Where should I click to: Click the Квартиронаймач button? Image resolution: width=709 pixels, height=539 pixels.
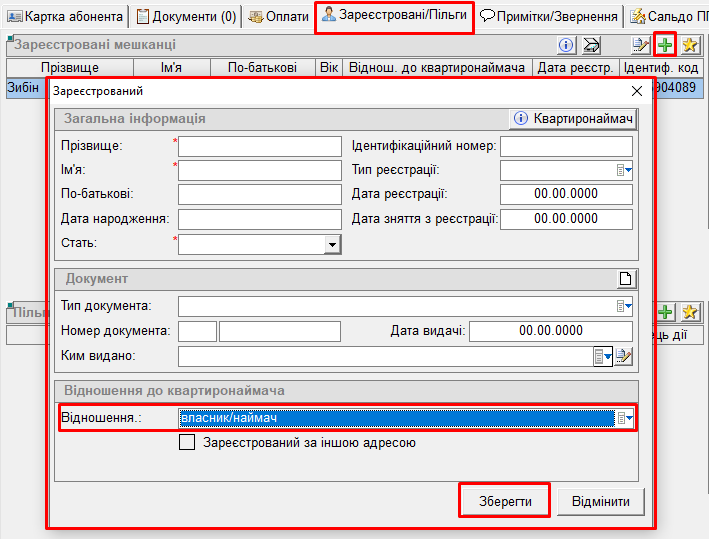coord(573,119)
